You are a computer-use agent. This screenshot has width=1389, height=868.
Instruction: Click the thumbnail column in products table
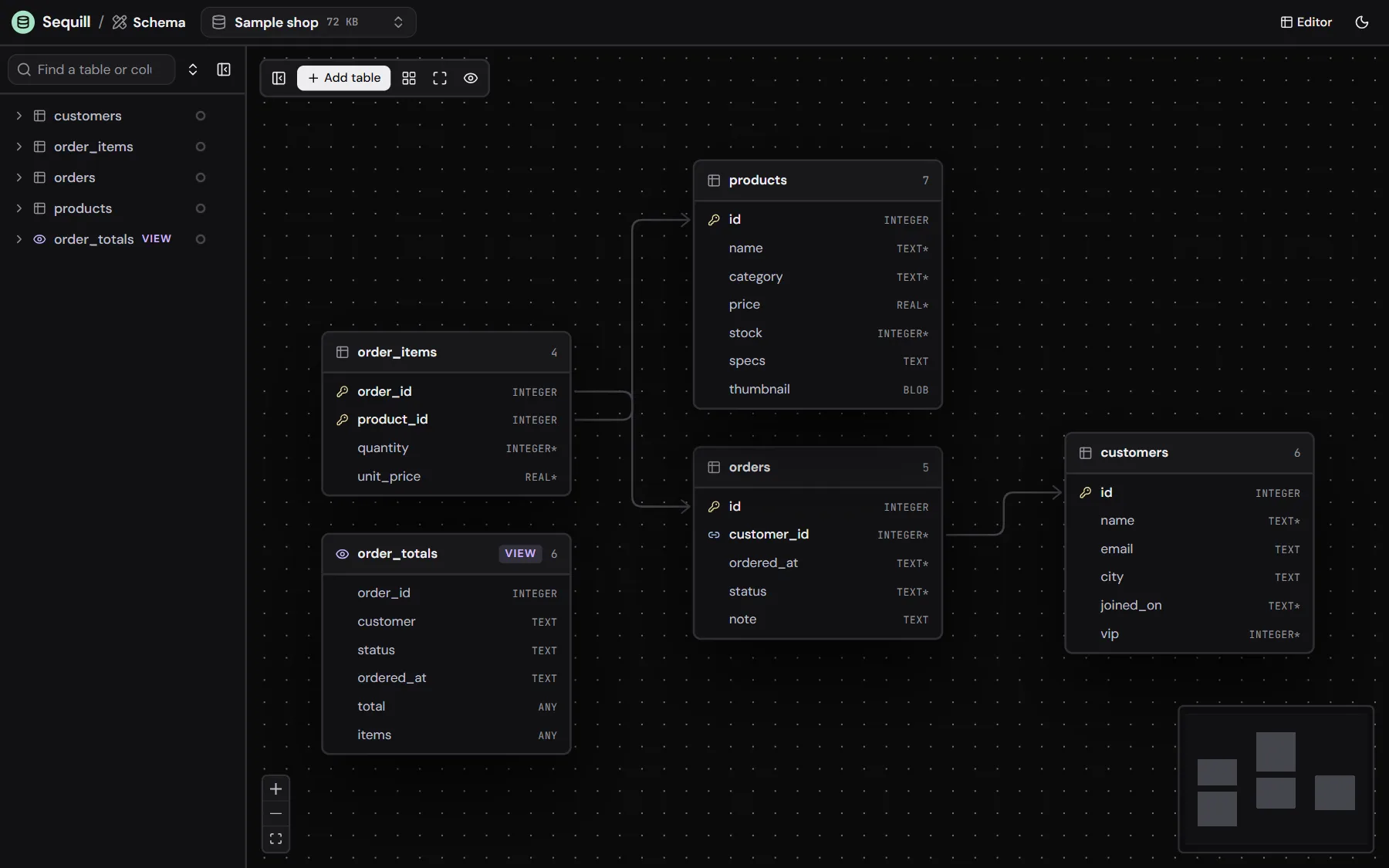pos(818,390)
